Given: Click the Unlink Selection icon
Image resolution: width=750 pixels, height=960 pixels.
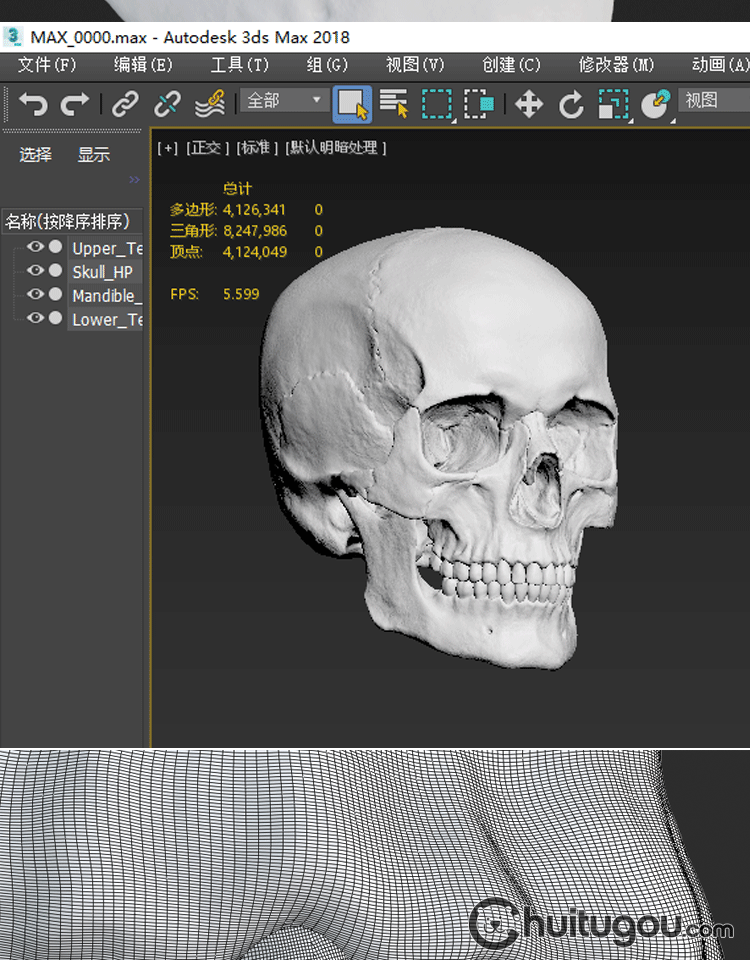Looking at the screenshot, I should 167,104.
